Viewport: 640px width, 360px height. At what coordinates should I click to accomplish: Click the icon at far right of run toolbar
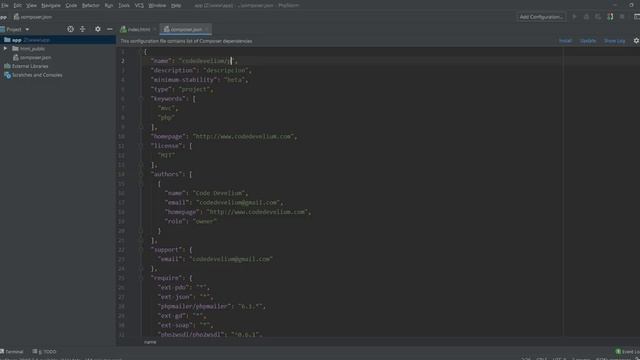pos(637,17)
